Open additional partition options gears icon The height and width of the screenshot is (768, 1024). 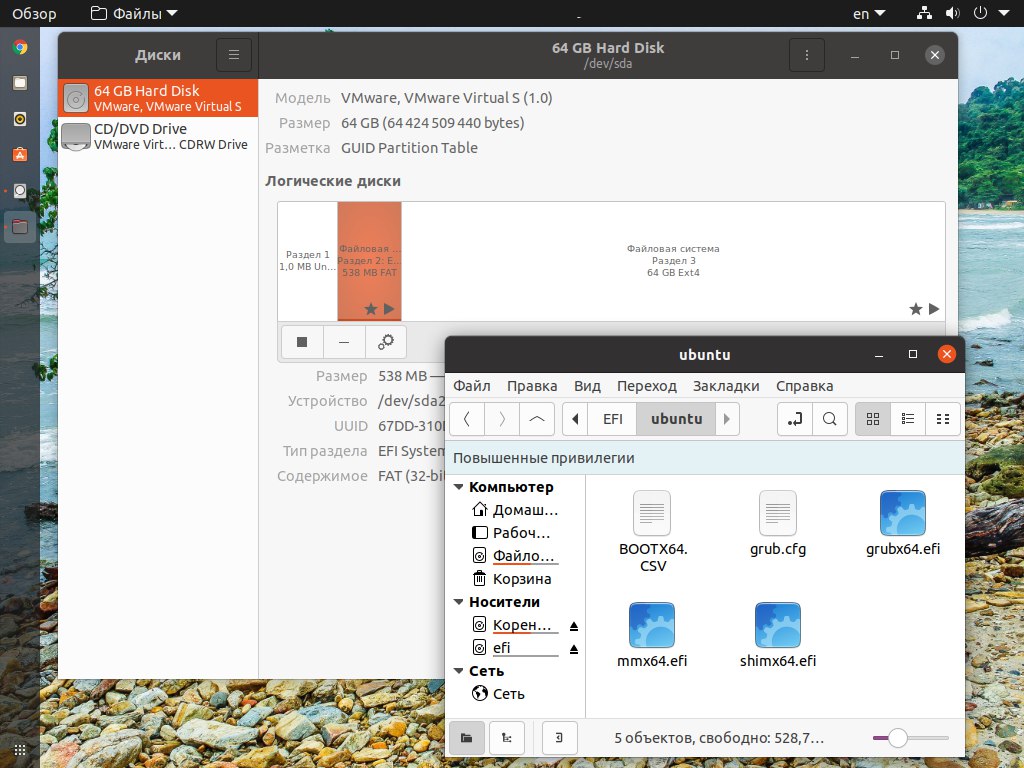point(386,342)
